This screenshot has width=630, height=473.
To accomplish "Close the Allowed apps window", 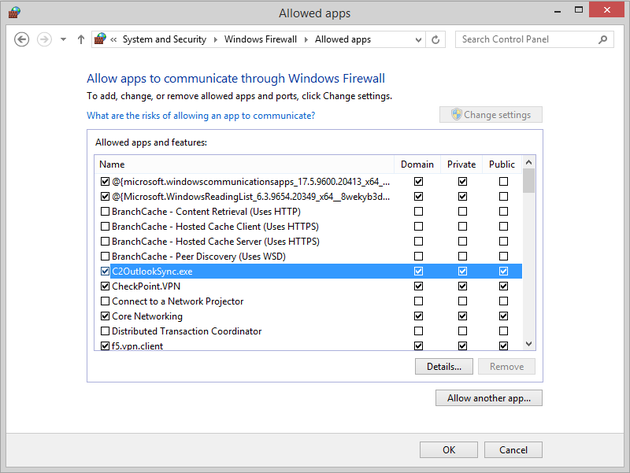I will [607, 10].
